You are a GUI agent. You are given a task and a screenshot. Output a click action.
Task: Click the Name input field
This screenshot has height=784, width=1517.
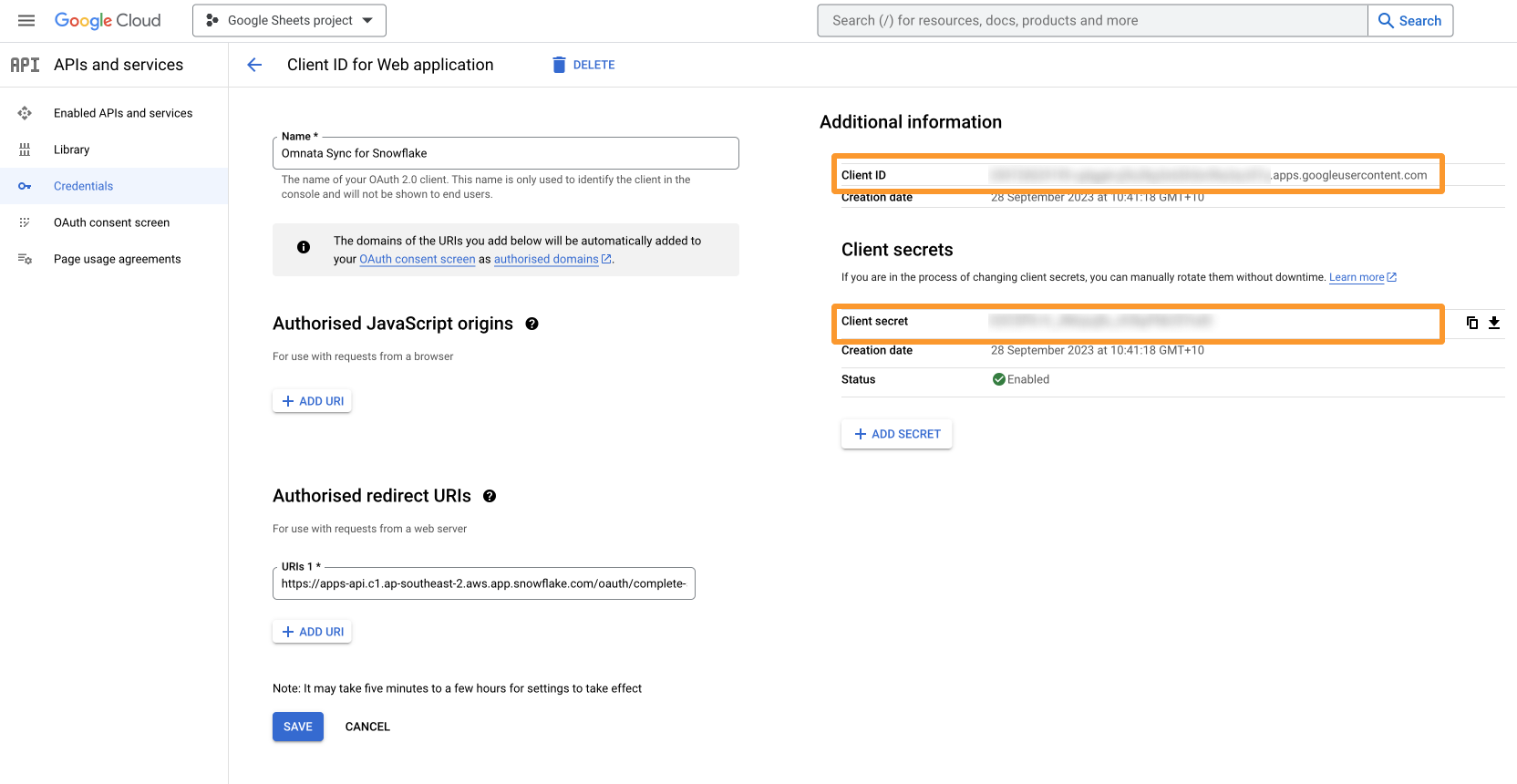coord(505,153)
